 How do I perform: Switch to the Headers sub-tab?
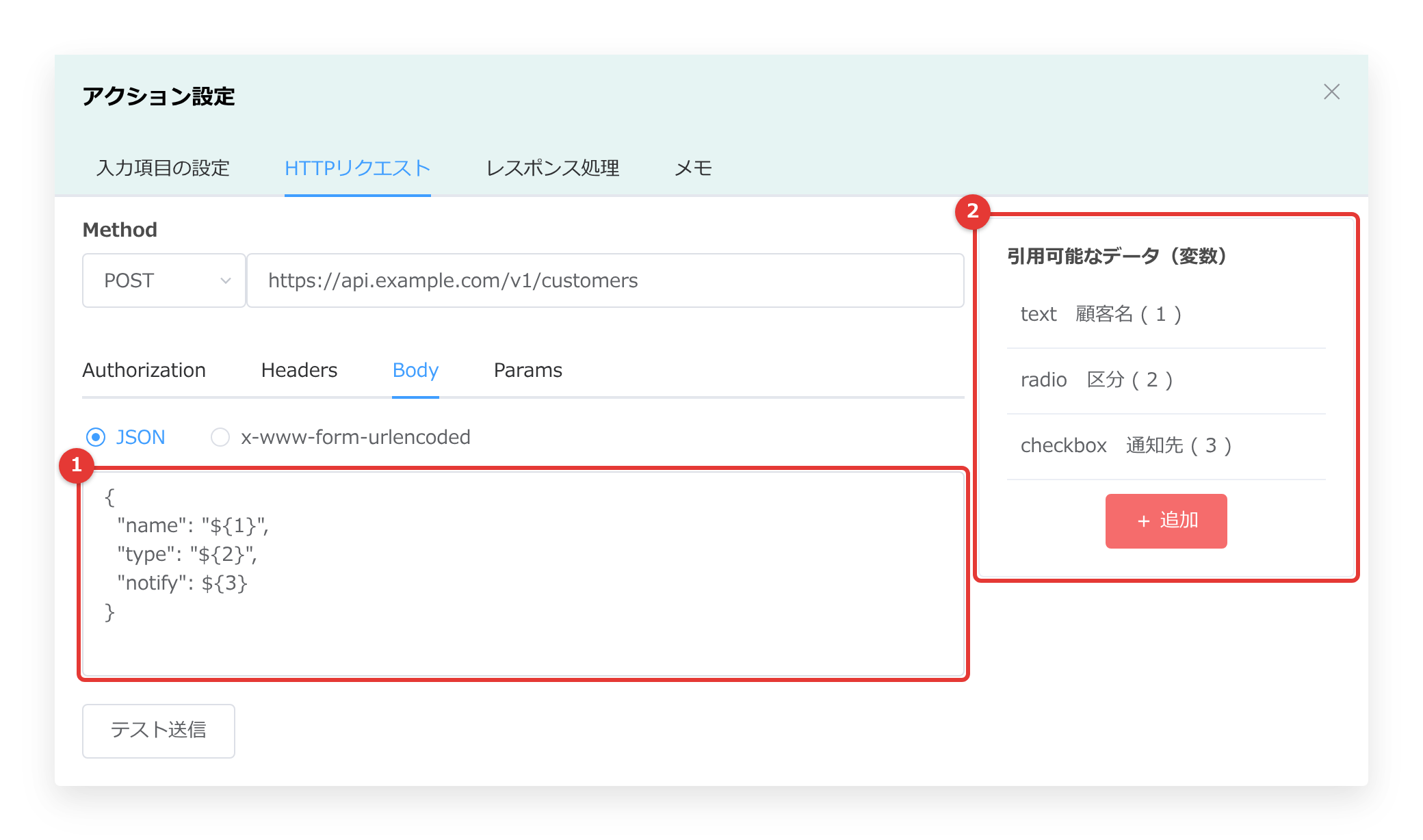[299, 370]
